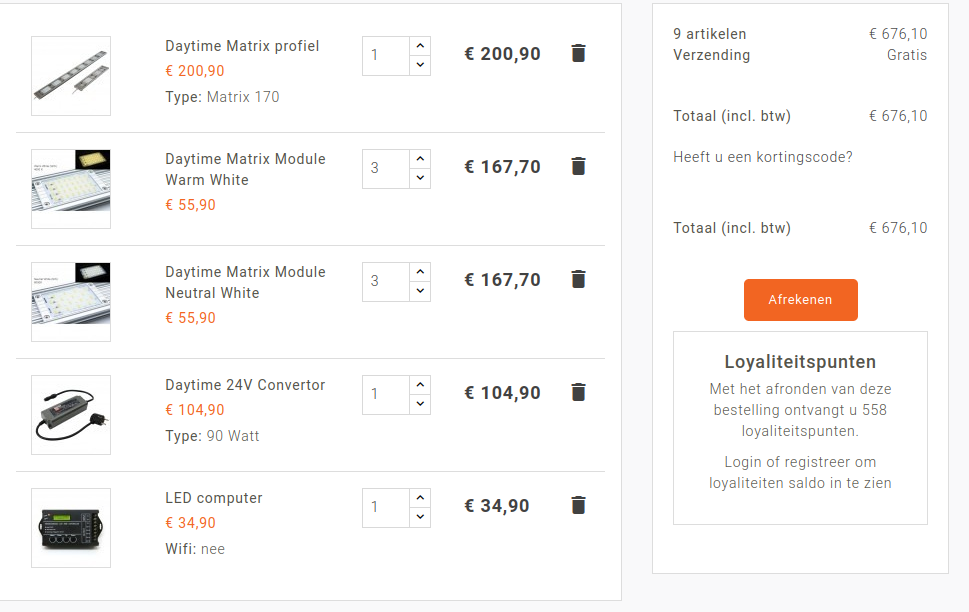Image resolution: width=969 pixels, height=612 pixels.
Task: Click Warm White module thumbnail image
Action: pyautogui.click(x=71, y=189)
